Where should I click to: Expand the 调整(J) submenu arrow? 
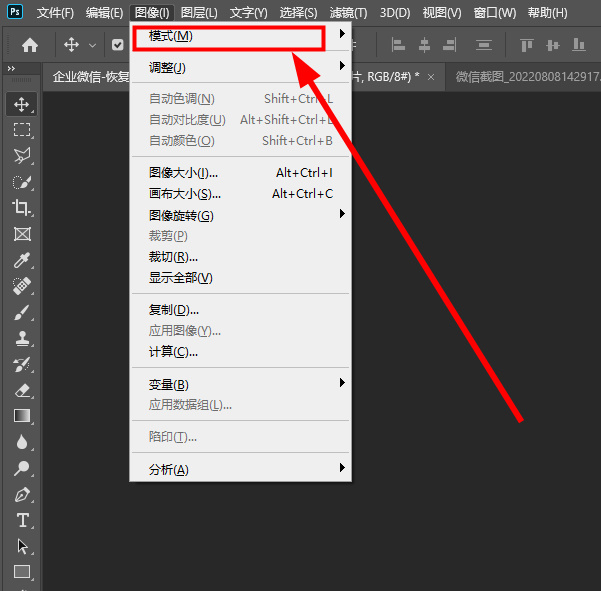click(342, 66)
